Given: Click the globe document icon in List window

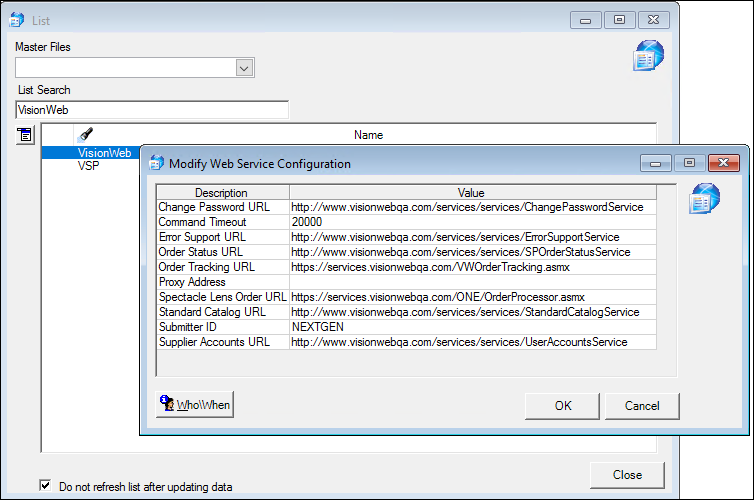Looking at the screenshot, I should [x=648, y=55].
